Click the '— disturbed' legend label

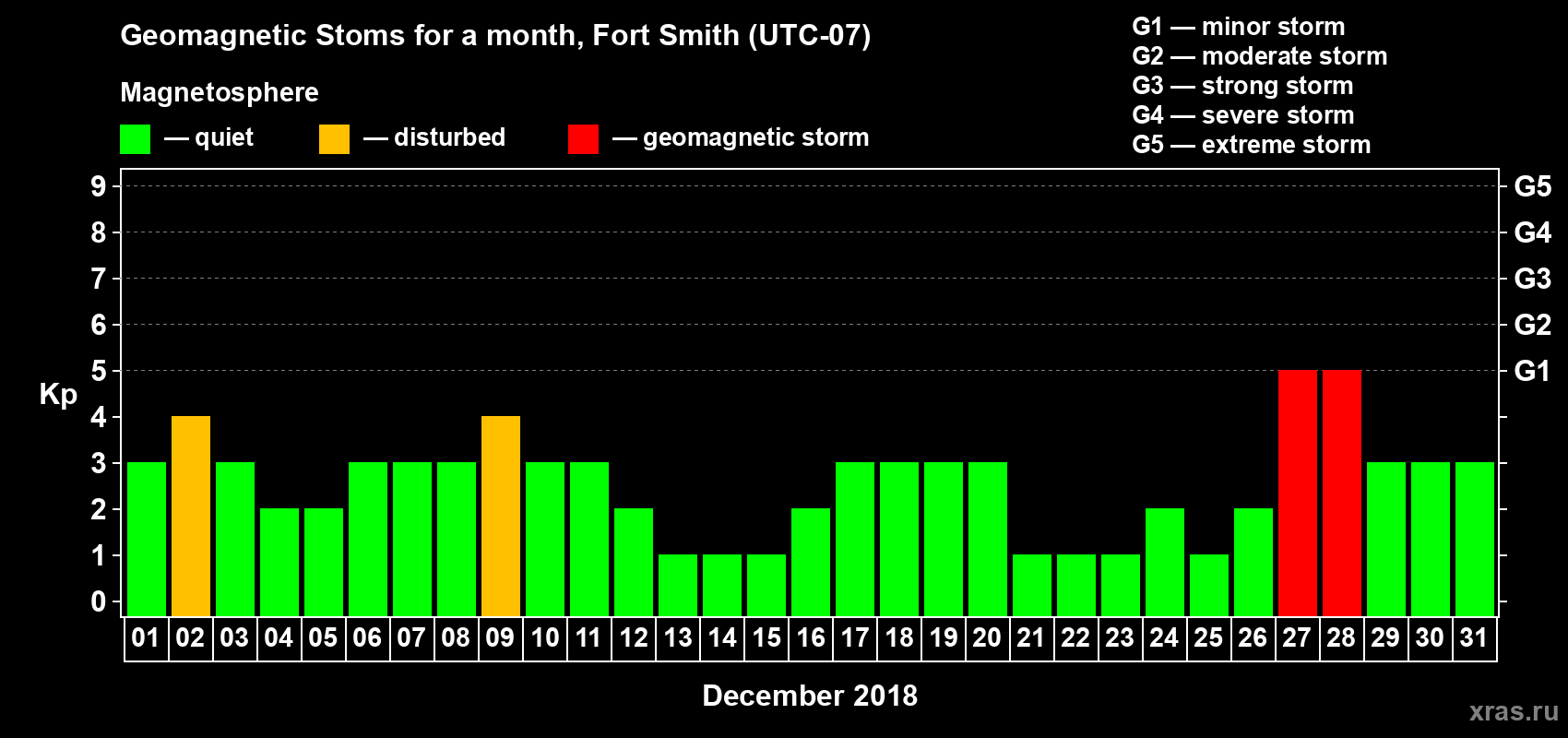click(434, 137)
